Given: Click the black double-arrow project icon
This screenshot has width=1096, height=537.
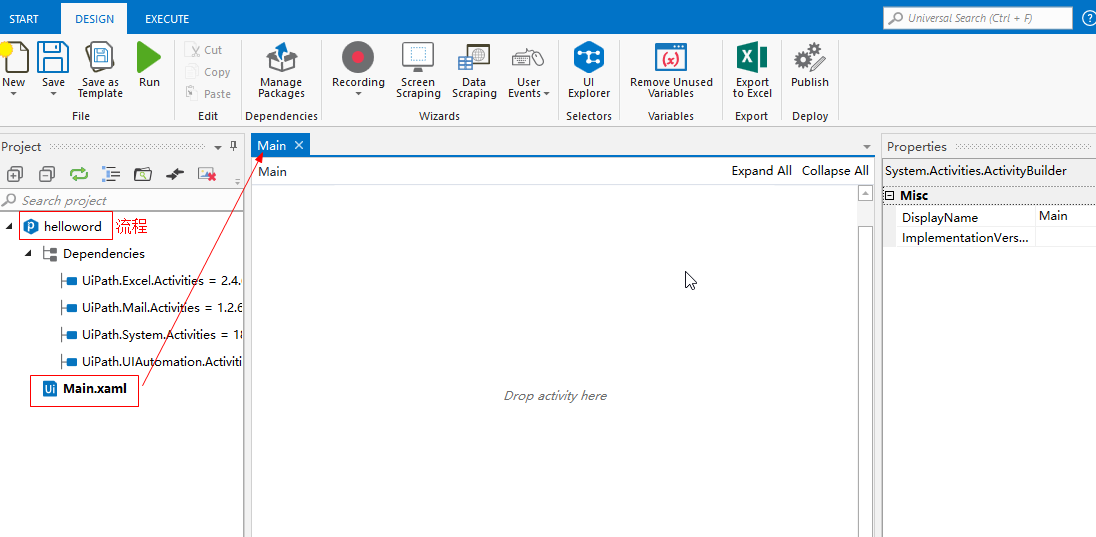Looking at the screenshot, I should coord(175,173).
